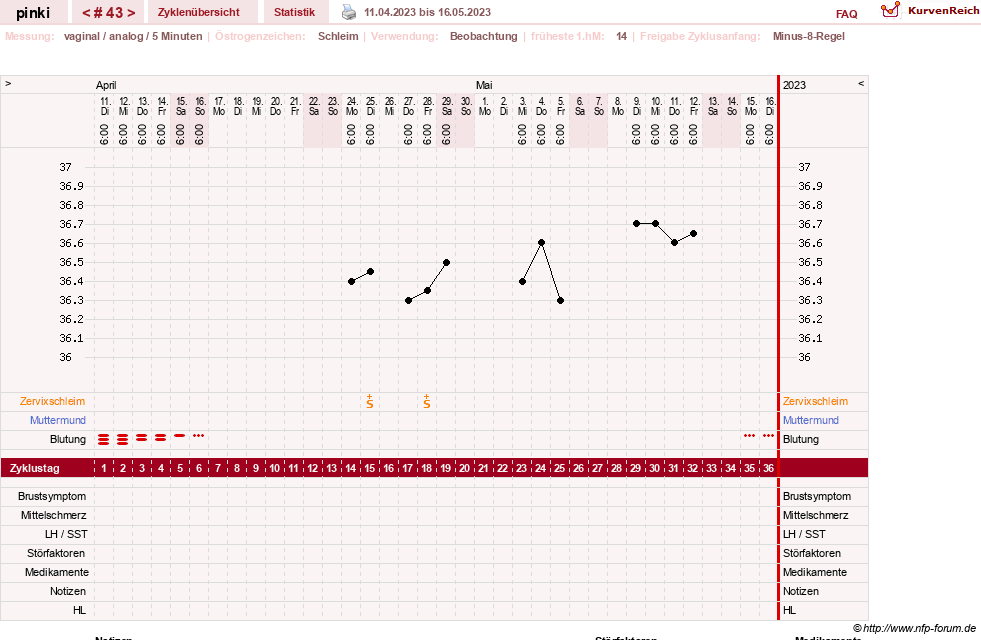The image size is (981, 640).
Task: Click light bleeding icon on cycle day 5
Action: pyautogui.click(x=180, y=435)
